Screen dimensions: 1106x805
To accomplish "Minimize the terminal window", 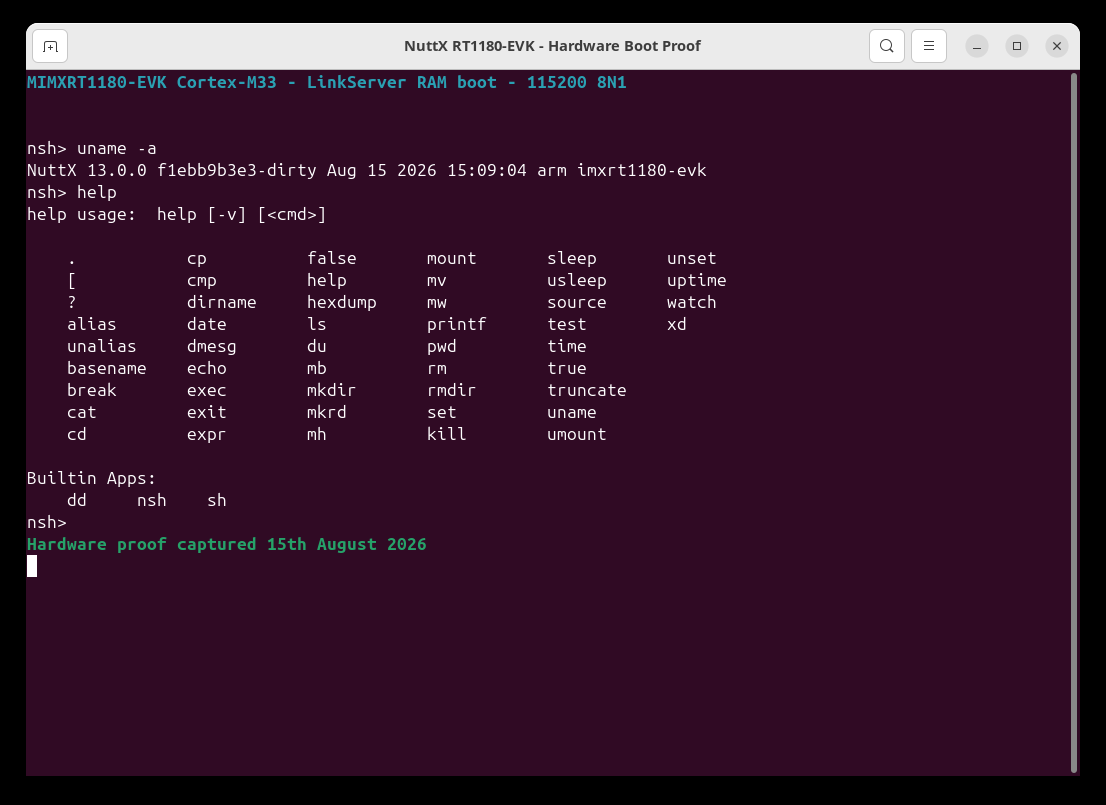I will click(977, 47).
